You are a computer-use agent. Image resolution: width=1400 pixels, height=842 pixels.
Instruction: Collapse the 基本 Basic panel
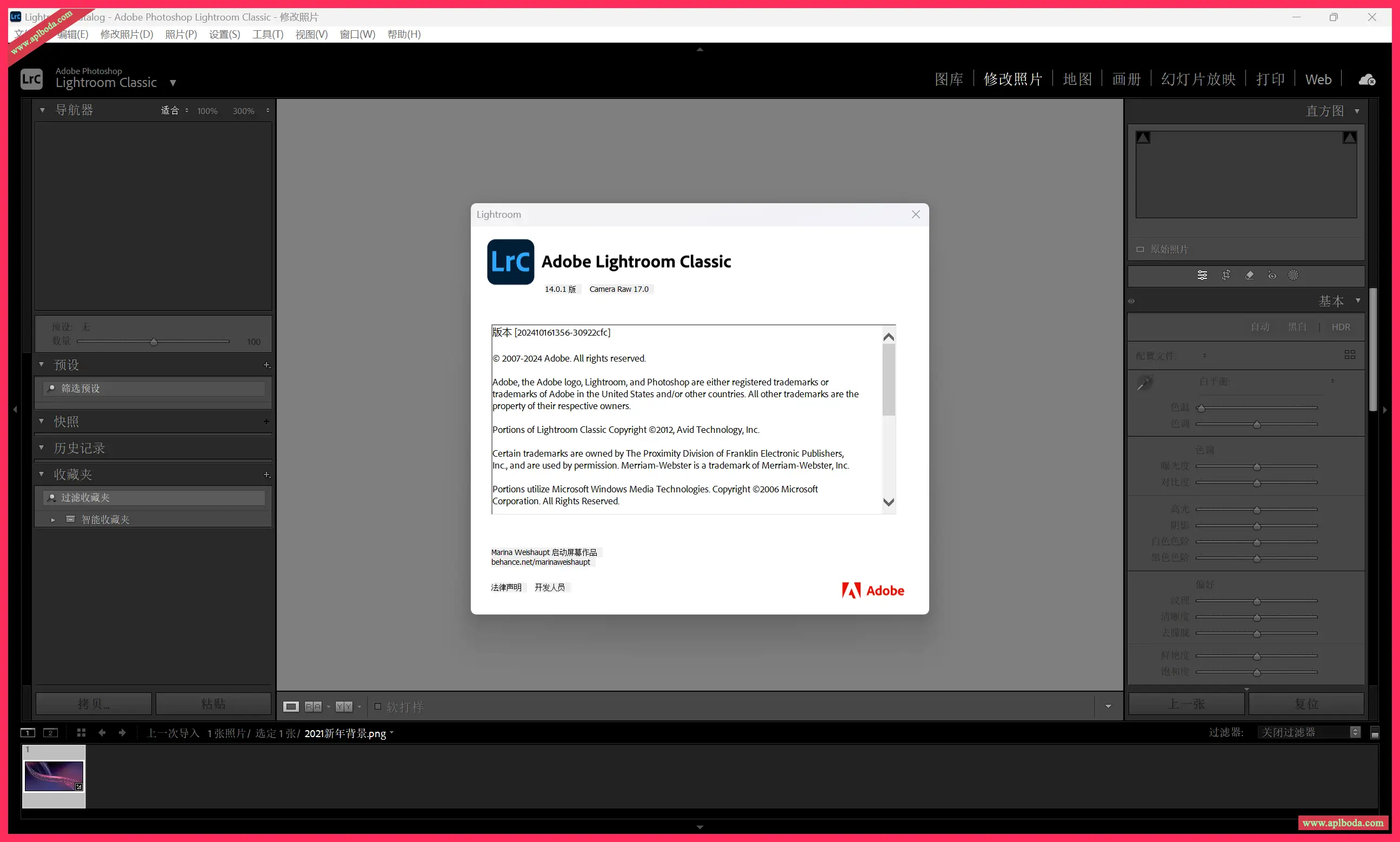click(1357, 300)
